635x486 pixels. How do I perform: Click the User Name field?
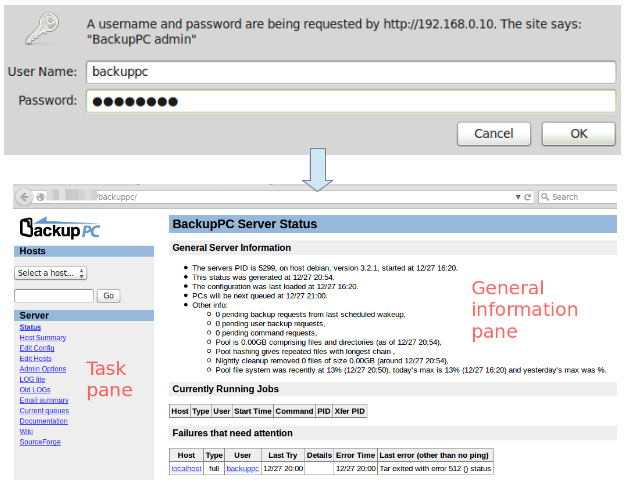(351, 72)
